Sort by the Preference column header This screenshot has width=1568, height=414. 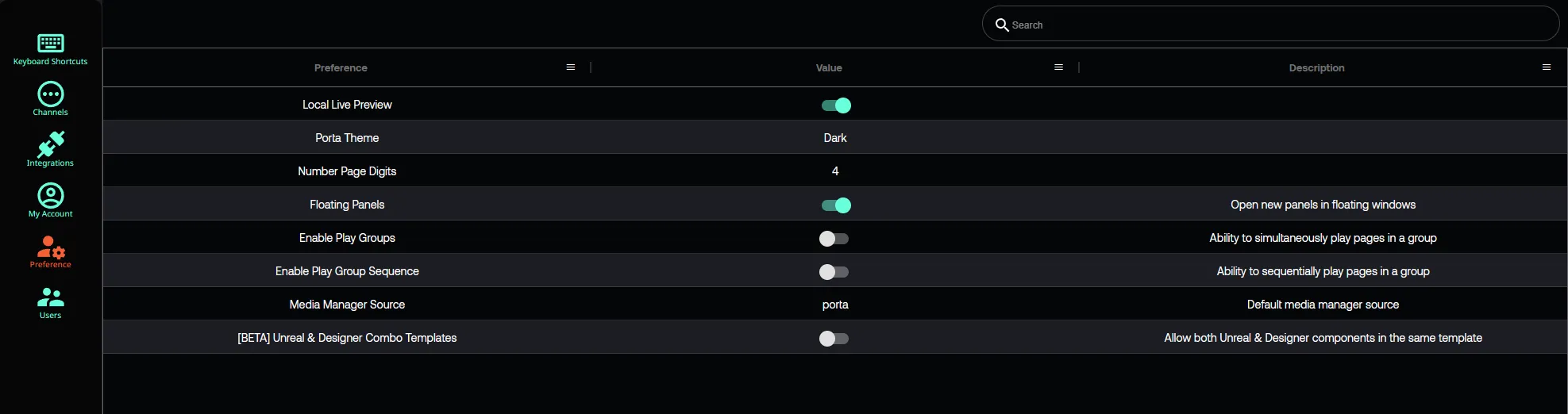coord(341,68)
